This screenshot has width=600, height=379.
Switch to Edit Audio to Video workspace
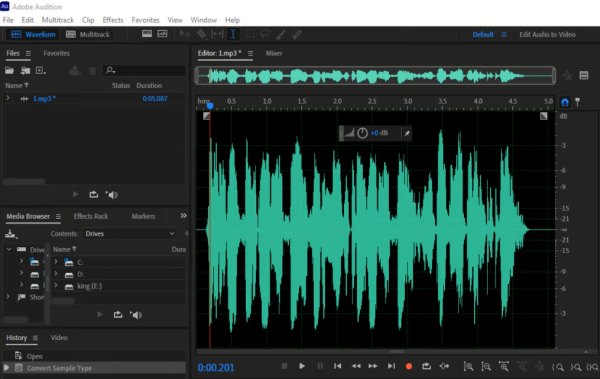click(547, 34)
